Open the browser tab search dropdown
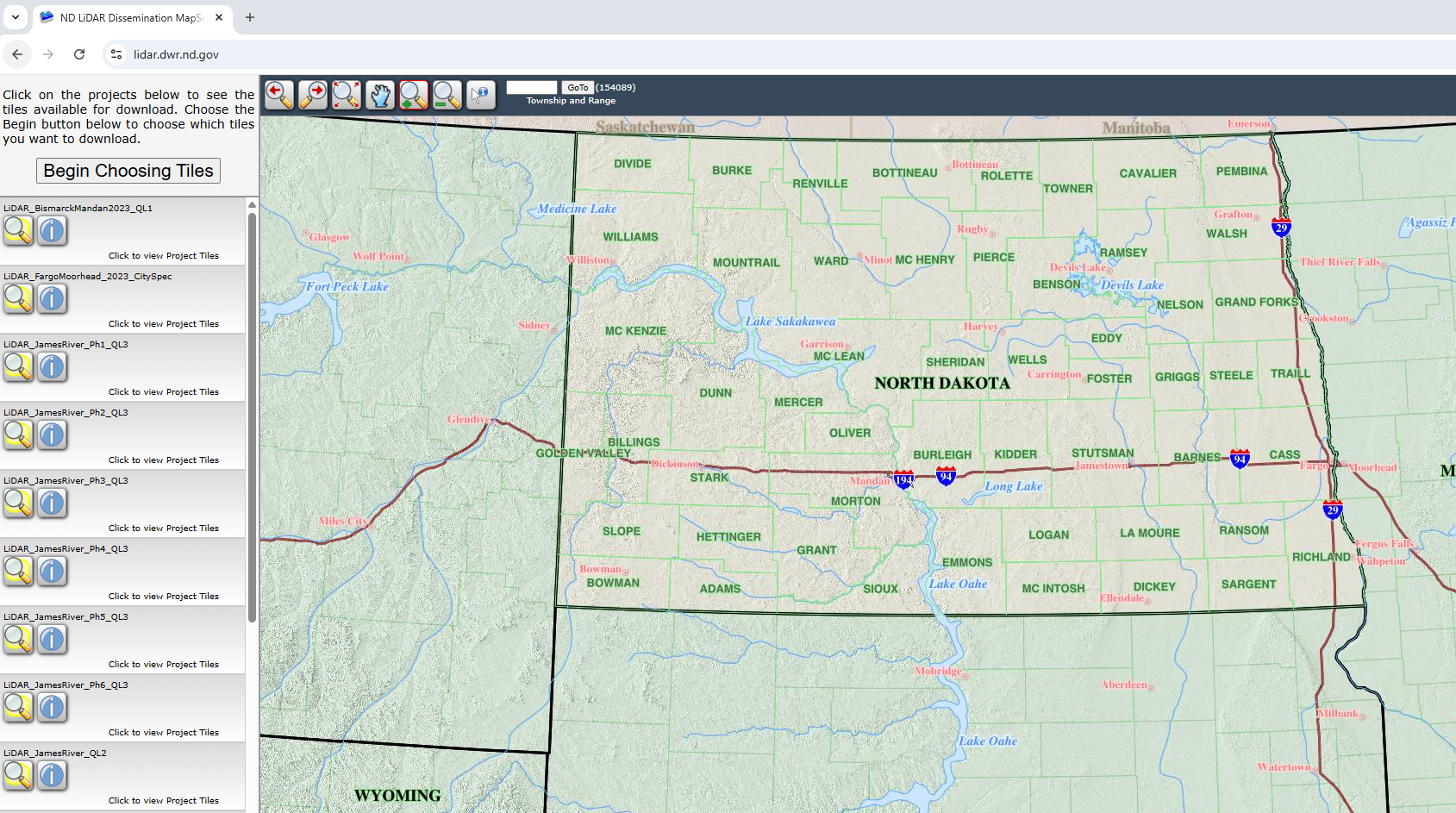Image resolution: width=1456 pixels, height=813 pixels. (16, 17)
